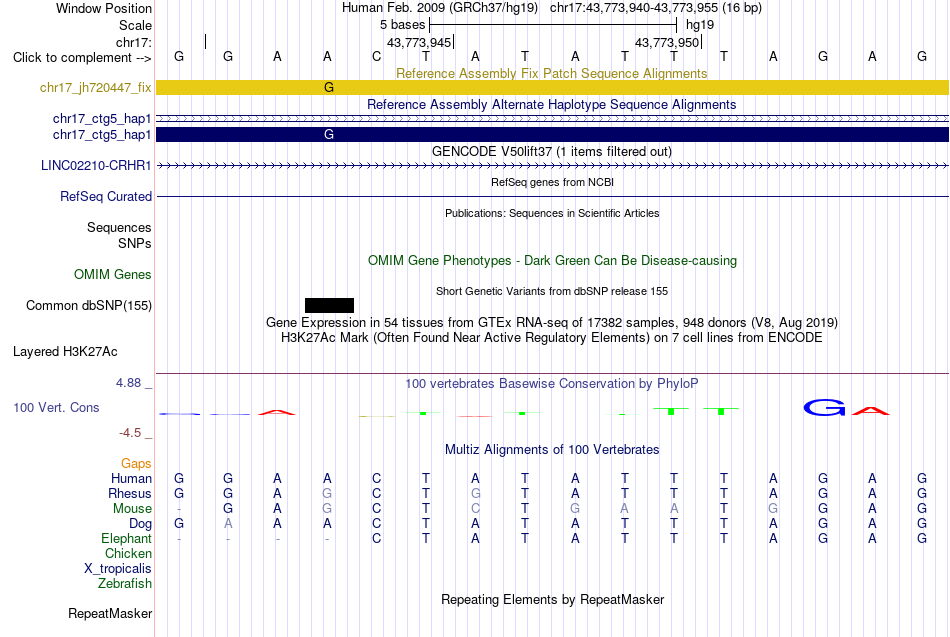The height and width of the screenshot is (637, 950).
Task: Click the Rhesus species label
Action: click(x=130, y=493)
